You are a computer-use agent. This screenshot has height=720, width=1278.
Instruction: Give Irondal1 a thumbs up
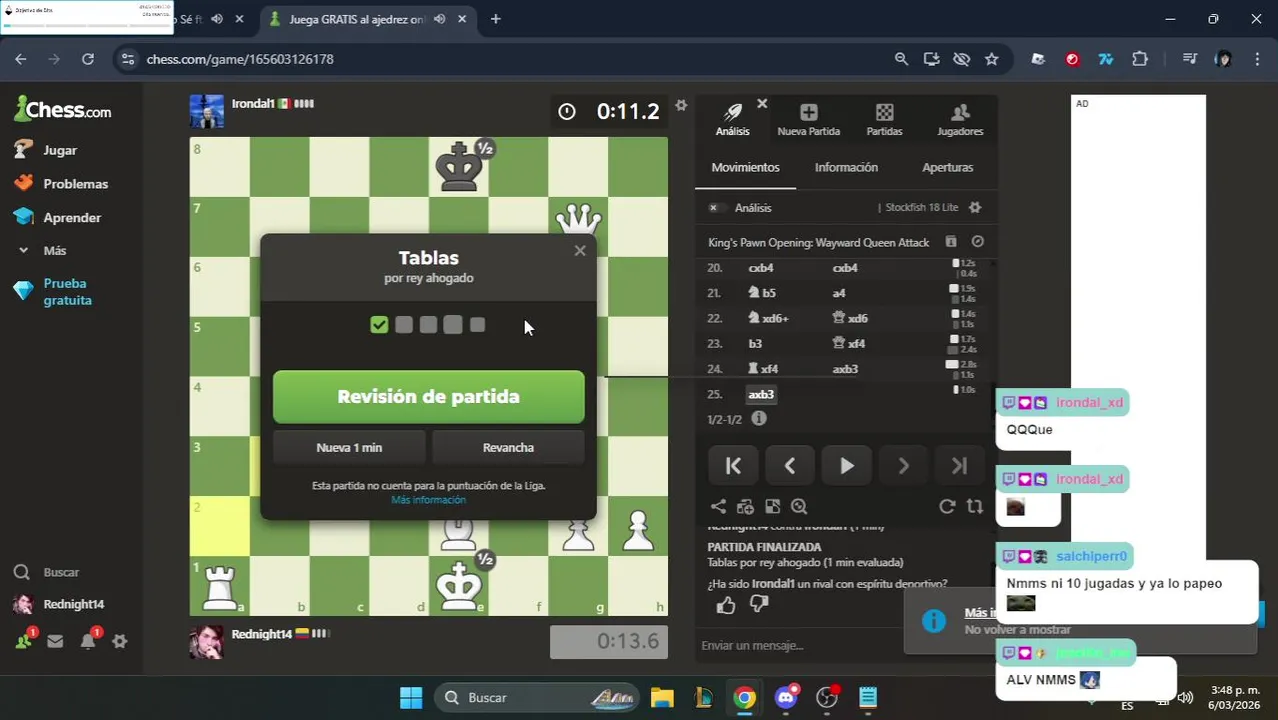[x=726, y=605]
